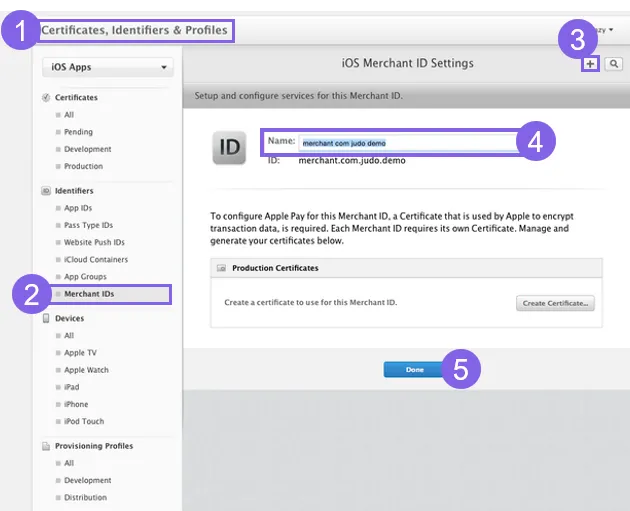Open App Groups
630x511 pixels.
pyautogui.click(x=85, y=277)
